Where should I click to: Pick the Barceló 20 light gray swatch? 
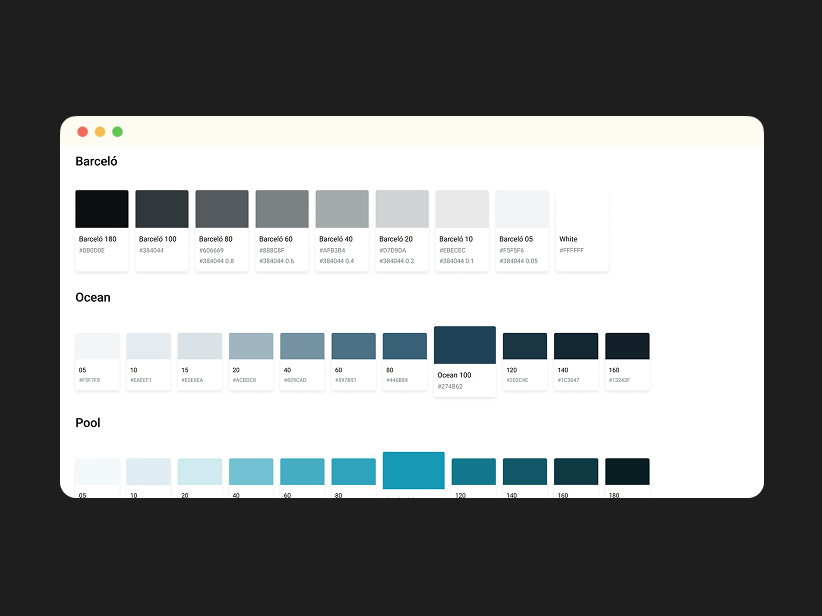point(402,209)
